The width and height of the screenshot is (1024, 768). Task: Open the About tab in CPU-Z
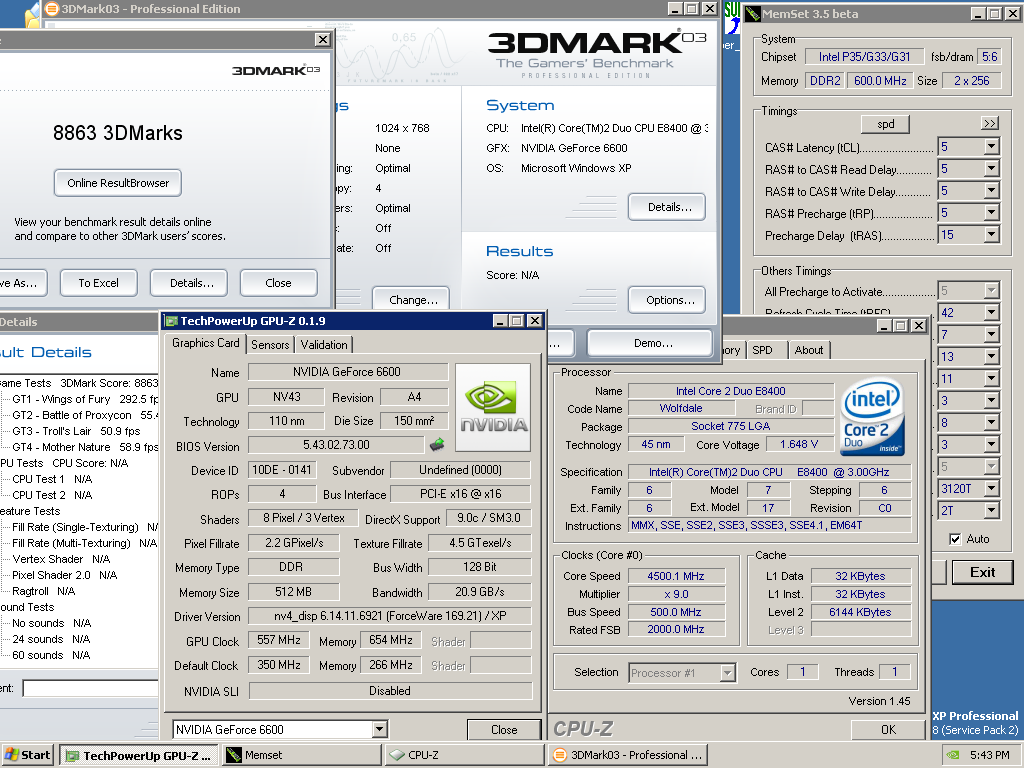pyautogui.click(x=808, y=350)
